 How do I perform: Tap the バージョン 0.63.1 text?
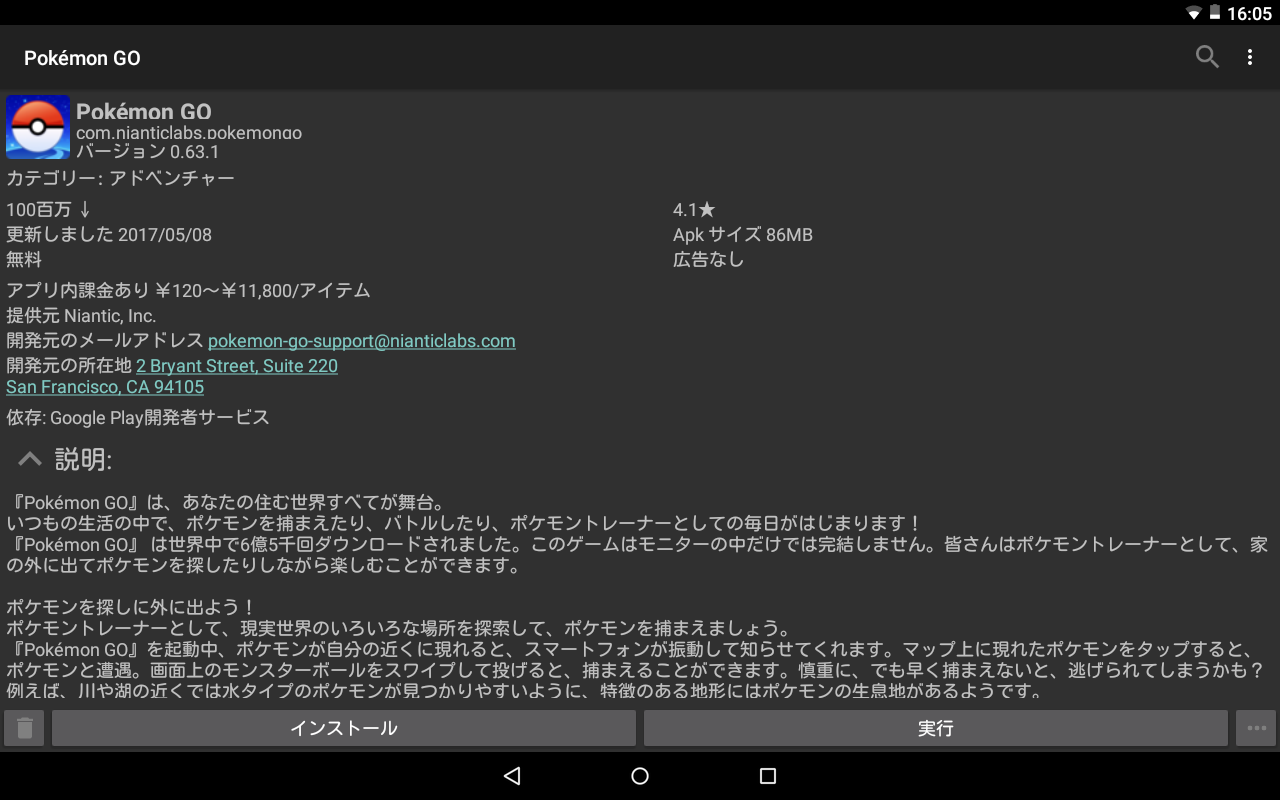click(x=147, y=152)
